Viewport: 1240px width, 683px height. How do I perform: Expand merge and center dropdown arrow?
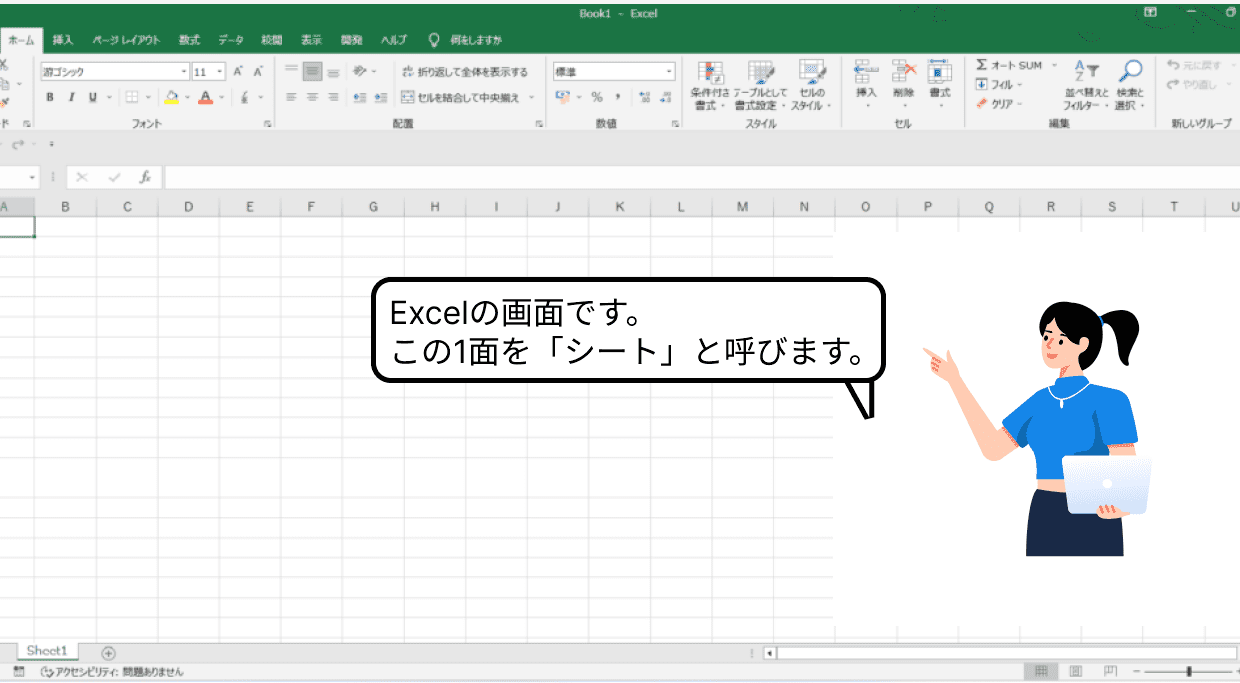pos(532,97)
